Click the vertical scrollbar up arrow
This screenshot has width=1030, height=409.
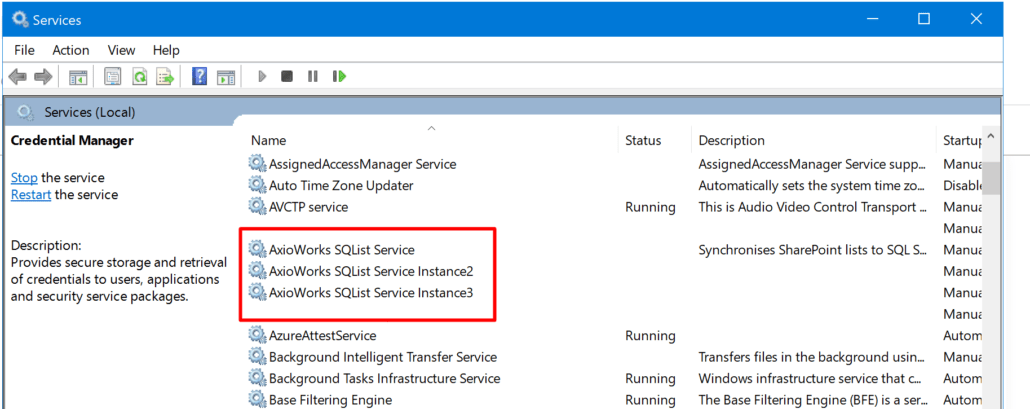click(991, 137)
